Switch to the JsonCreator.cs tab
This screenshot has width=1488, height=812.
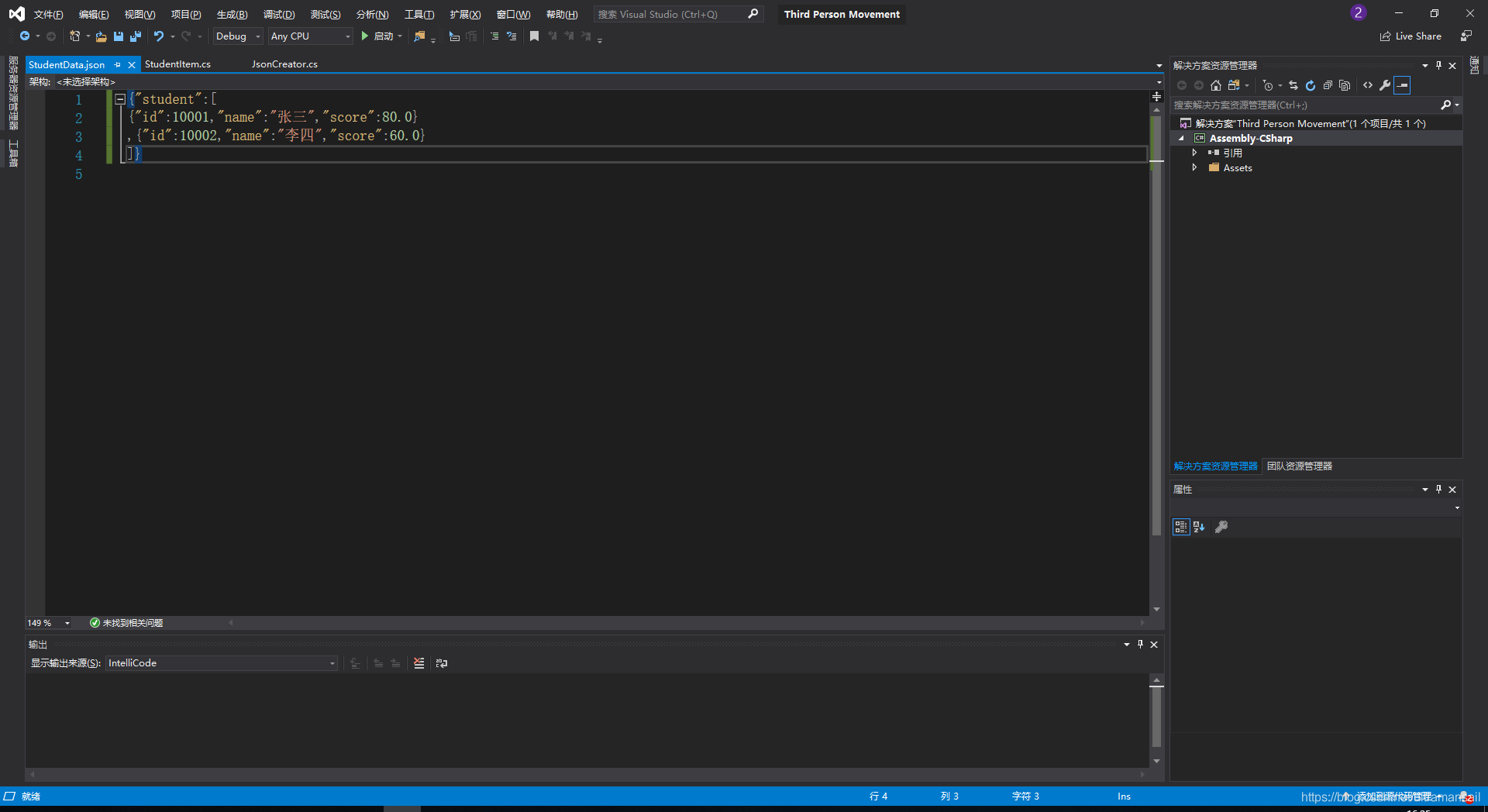tap(284, 64)
